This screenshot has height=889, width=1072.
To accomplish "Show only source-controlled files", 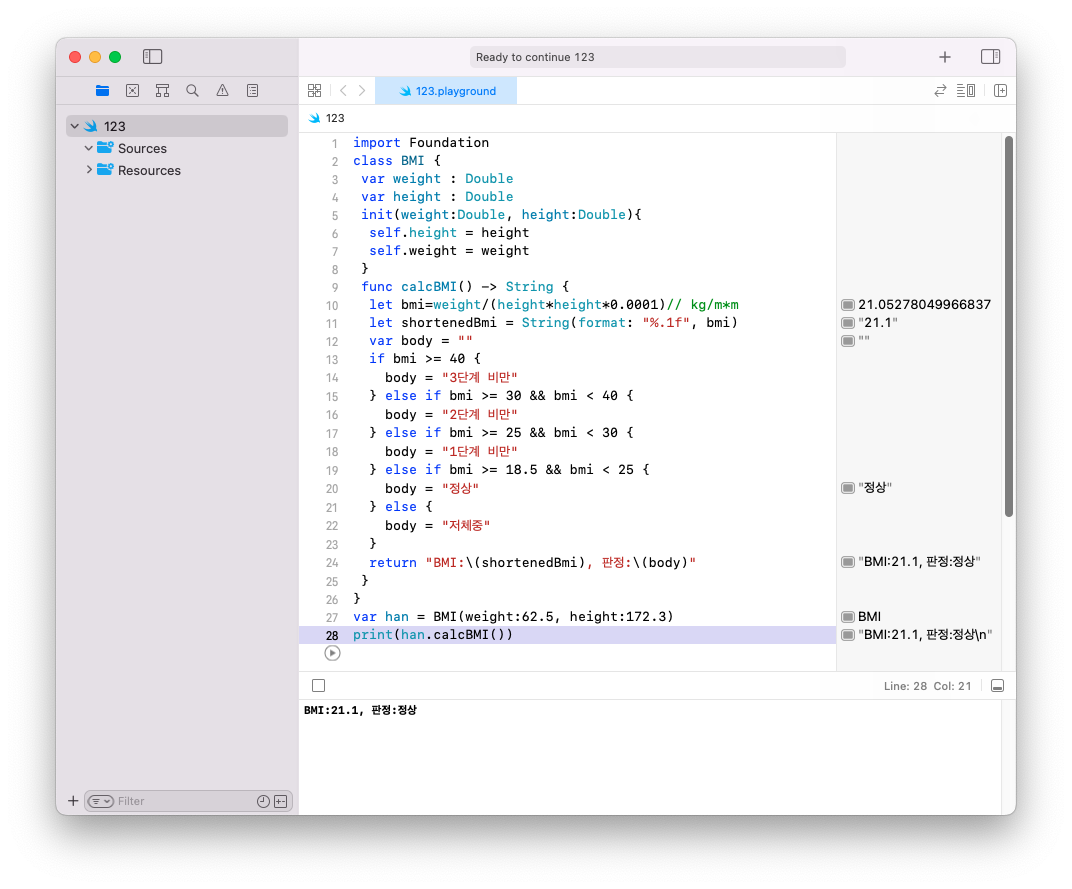I will (x=280, y=801).
